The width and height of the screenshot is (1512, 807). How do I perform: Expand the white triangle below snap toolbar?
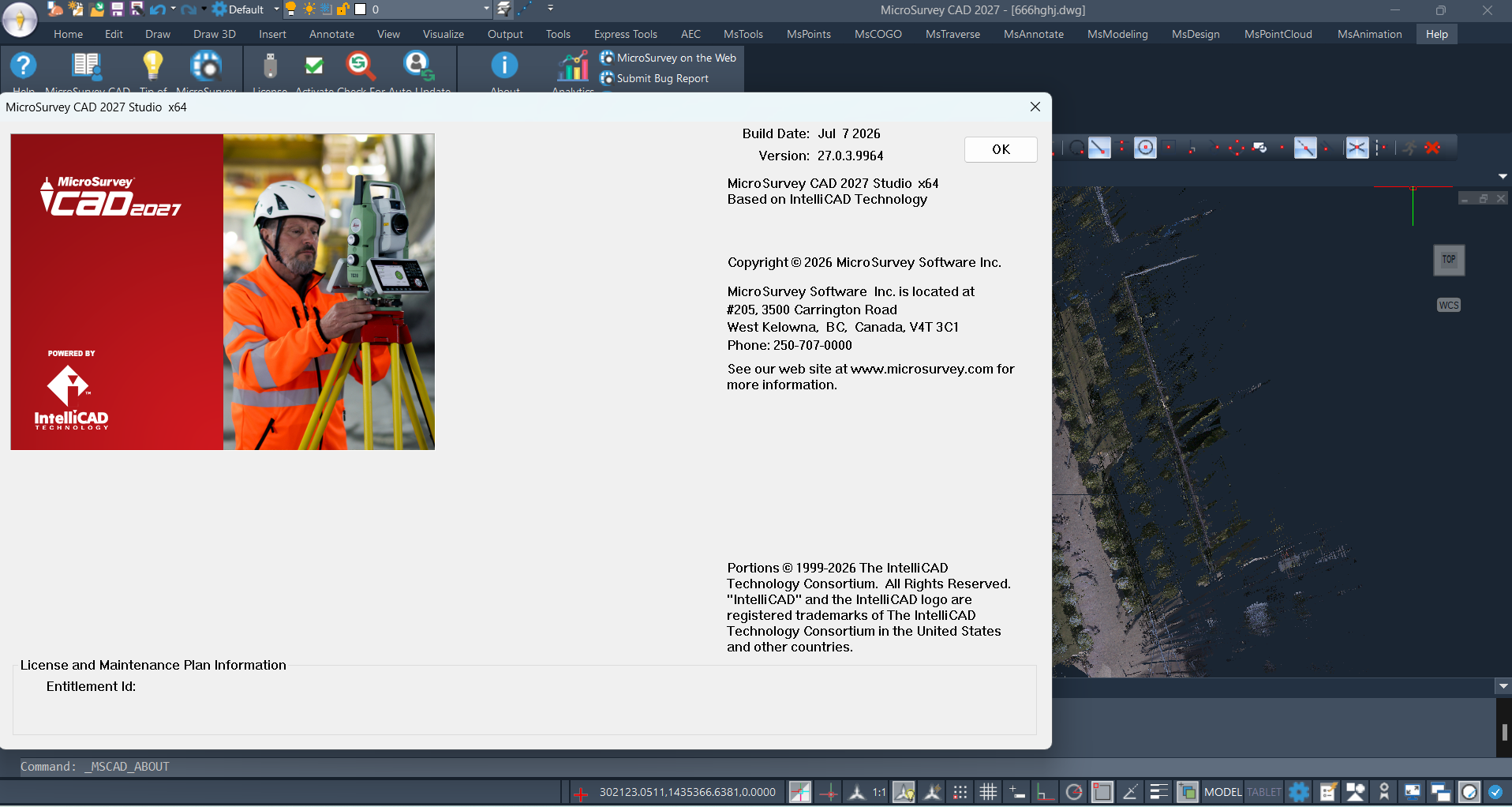click(x=1503, y=176)
